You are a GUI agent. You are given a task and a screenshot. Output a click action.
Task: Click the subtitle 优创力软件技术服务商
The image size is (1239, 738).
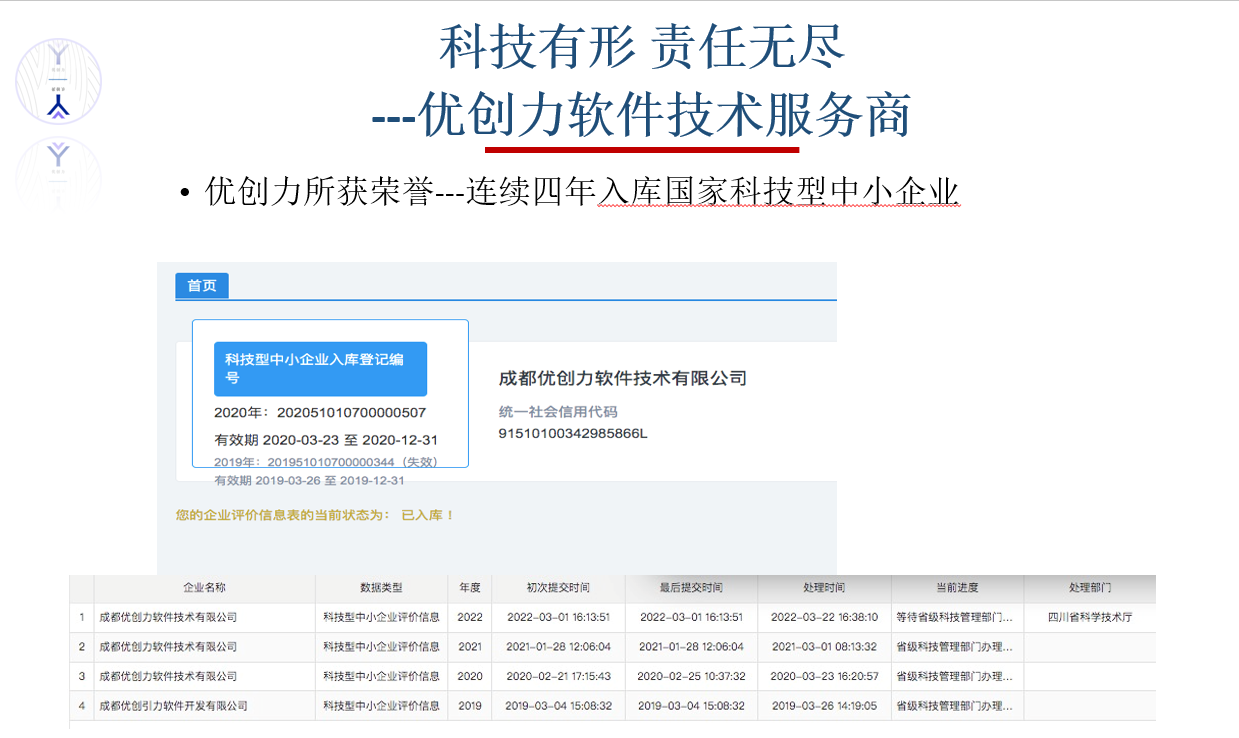point(666,115)
